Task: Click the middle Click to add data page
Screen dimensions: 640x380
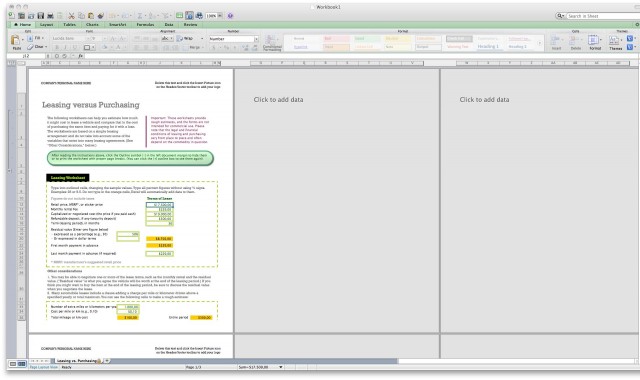Action: 278,100
